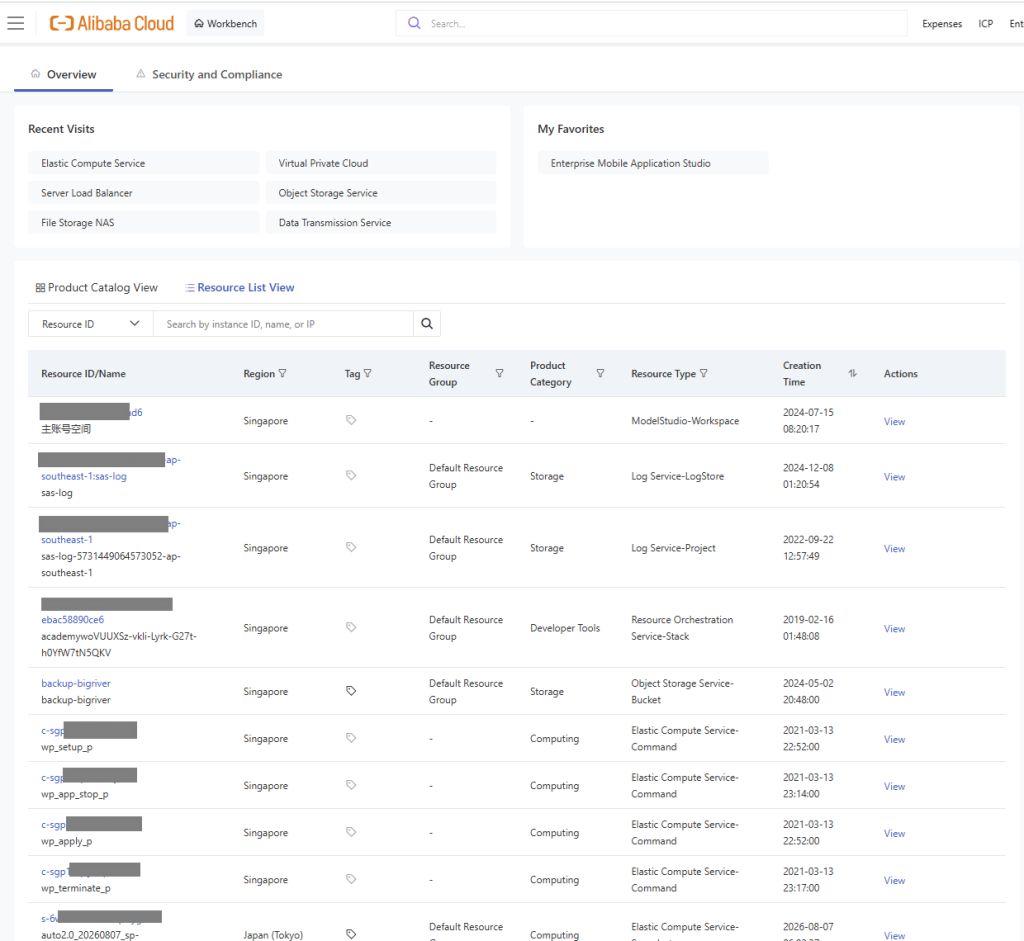Click the Actions column header

901,374
